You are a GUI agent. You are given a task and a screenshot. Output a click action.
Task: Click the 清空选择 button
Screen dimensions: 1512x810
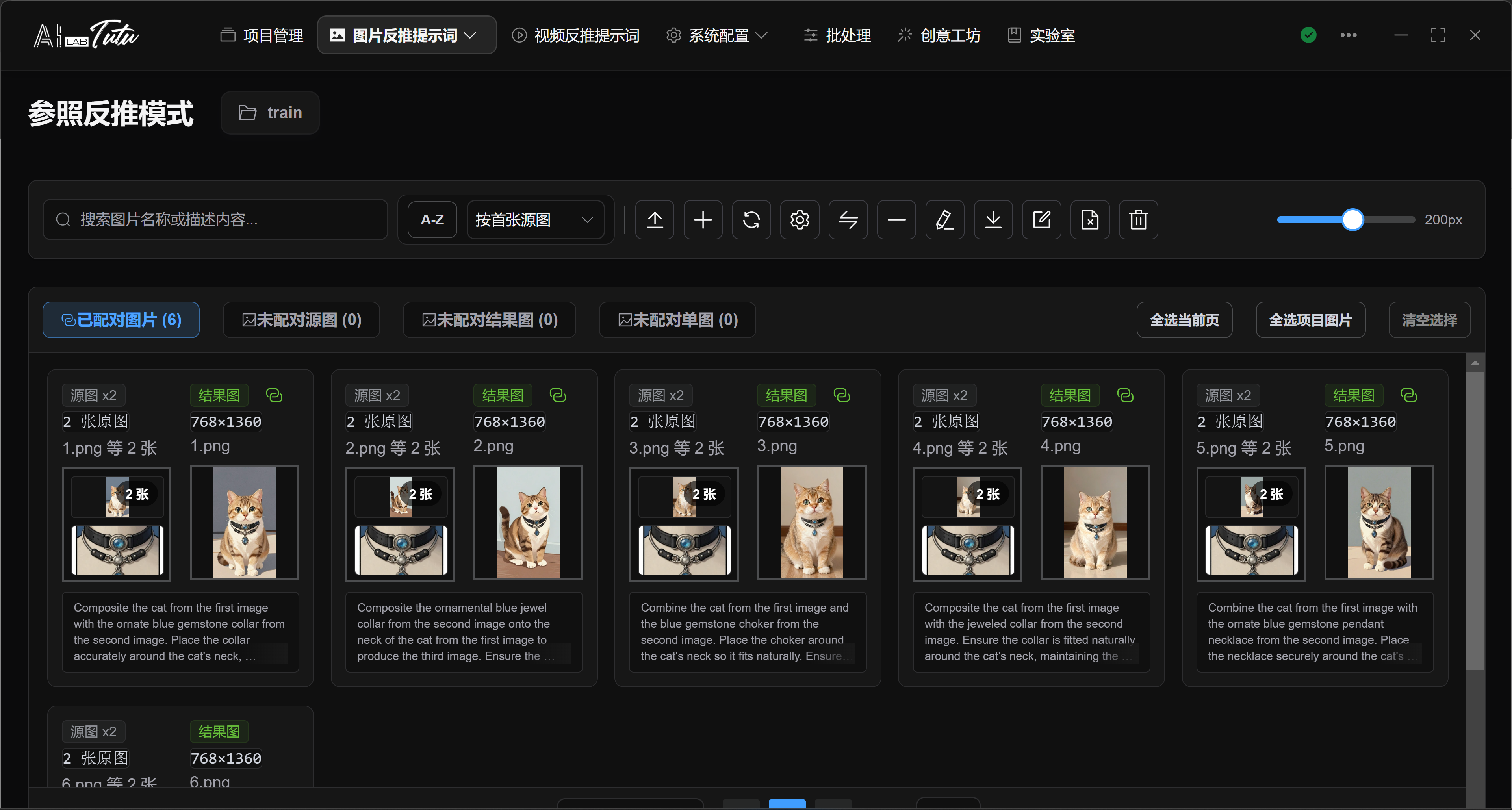click(x=1430, y=320)
